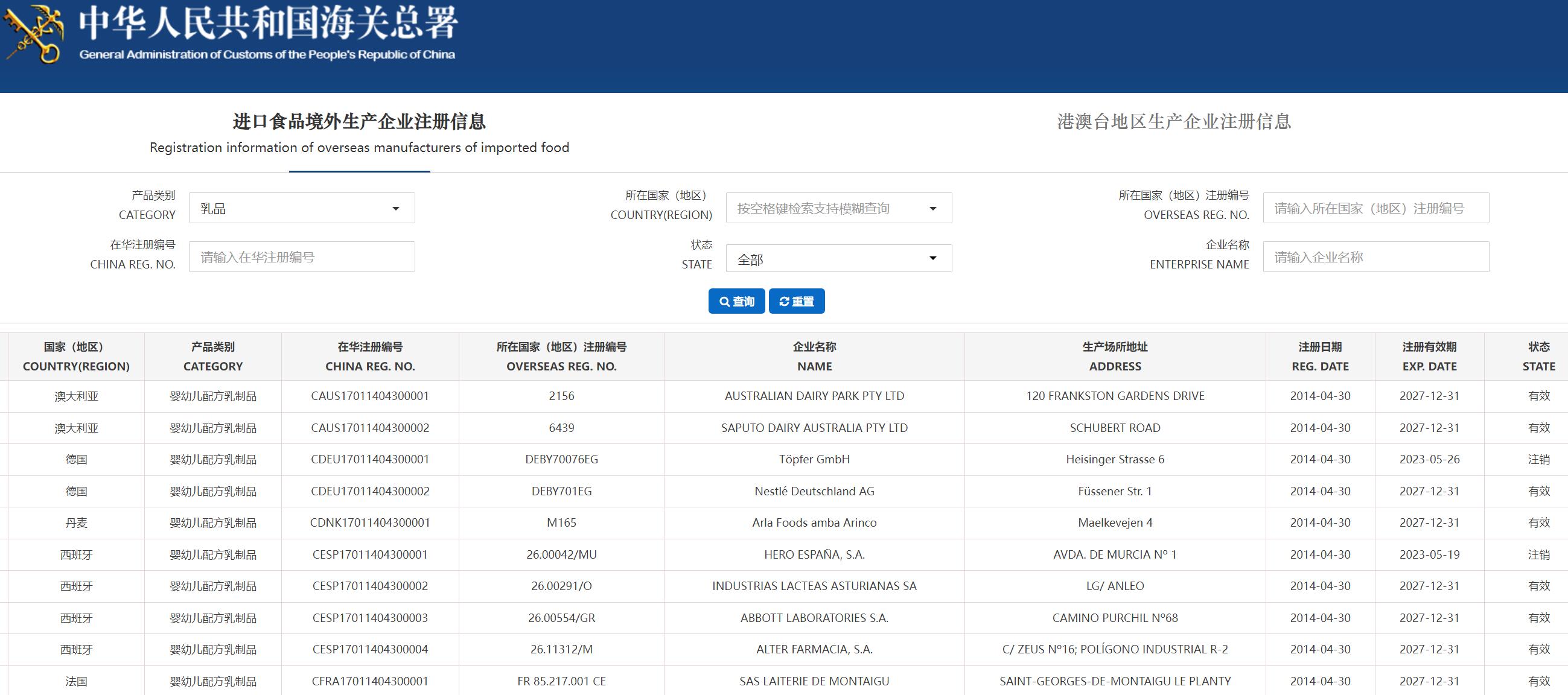Click 丹麦 country cell
1568x695 pixels.
tap(76, 523)
